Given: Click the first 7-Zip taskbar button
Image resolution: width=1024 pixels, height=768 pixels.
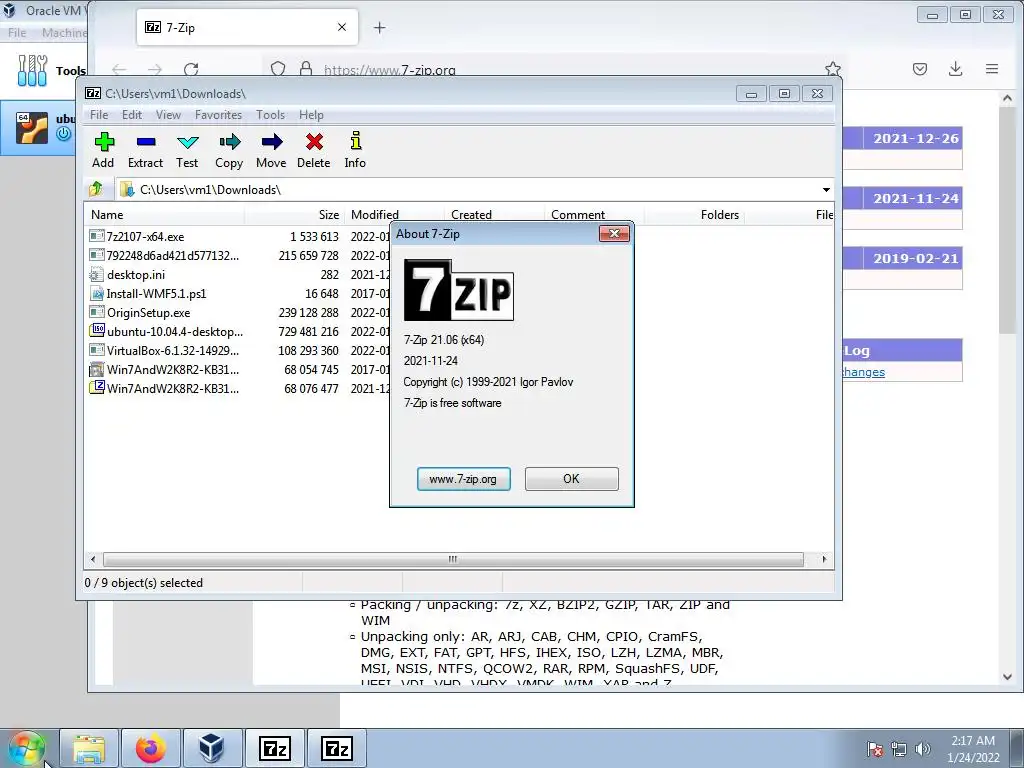Looking at the screenshot, I should pos(274,748).
